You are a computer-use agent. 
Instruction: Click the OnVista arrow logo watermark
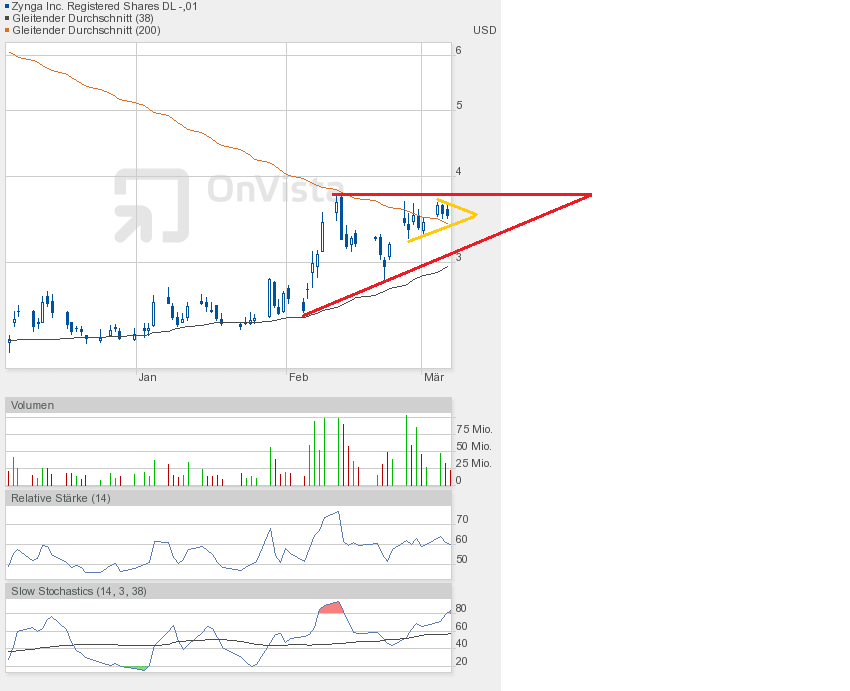click(x=151, y=205)
